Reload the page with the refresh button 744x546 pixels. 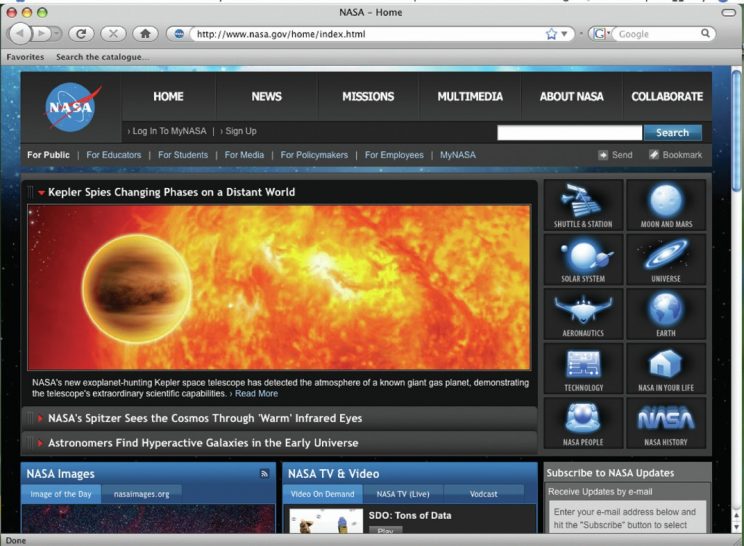(81, 33)
